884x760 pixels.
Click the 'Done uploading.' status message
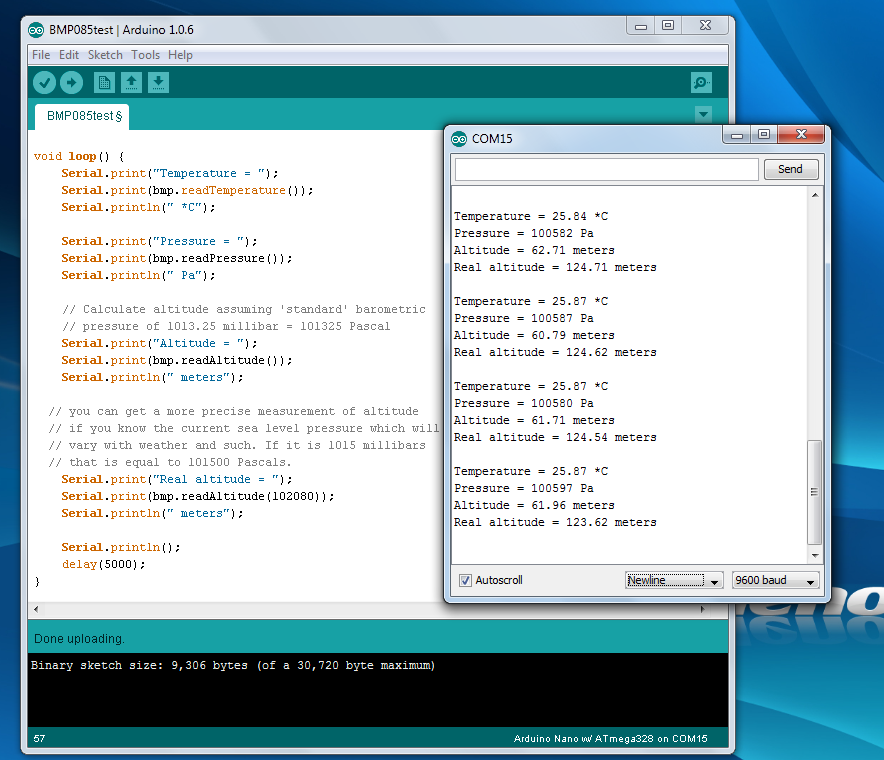click(79, 639)
